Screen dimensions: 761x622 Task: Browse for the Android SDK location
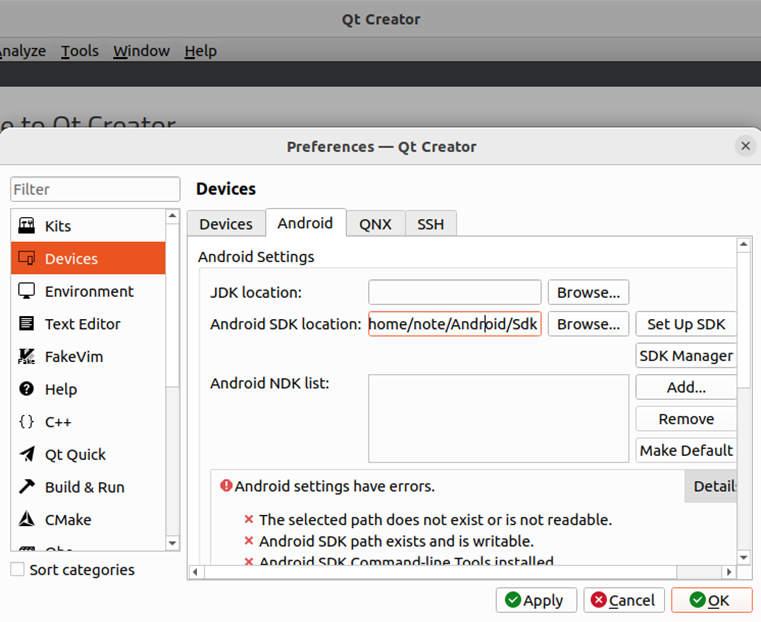(x=588, y=324)
